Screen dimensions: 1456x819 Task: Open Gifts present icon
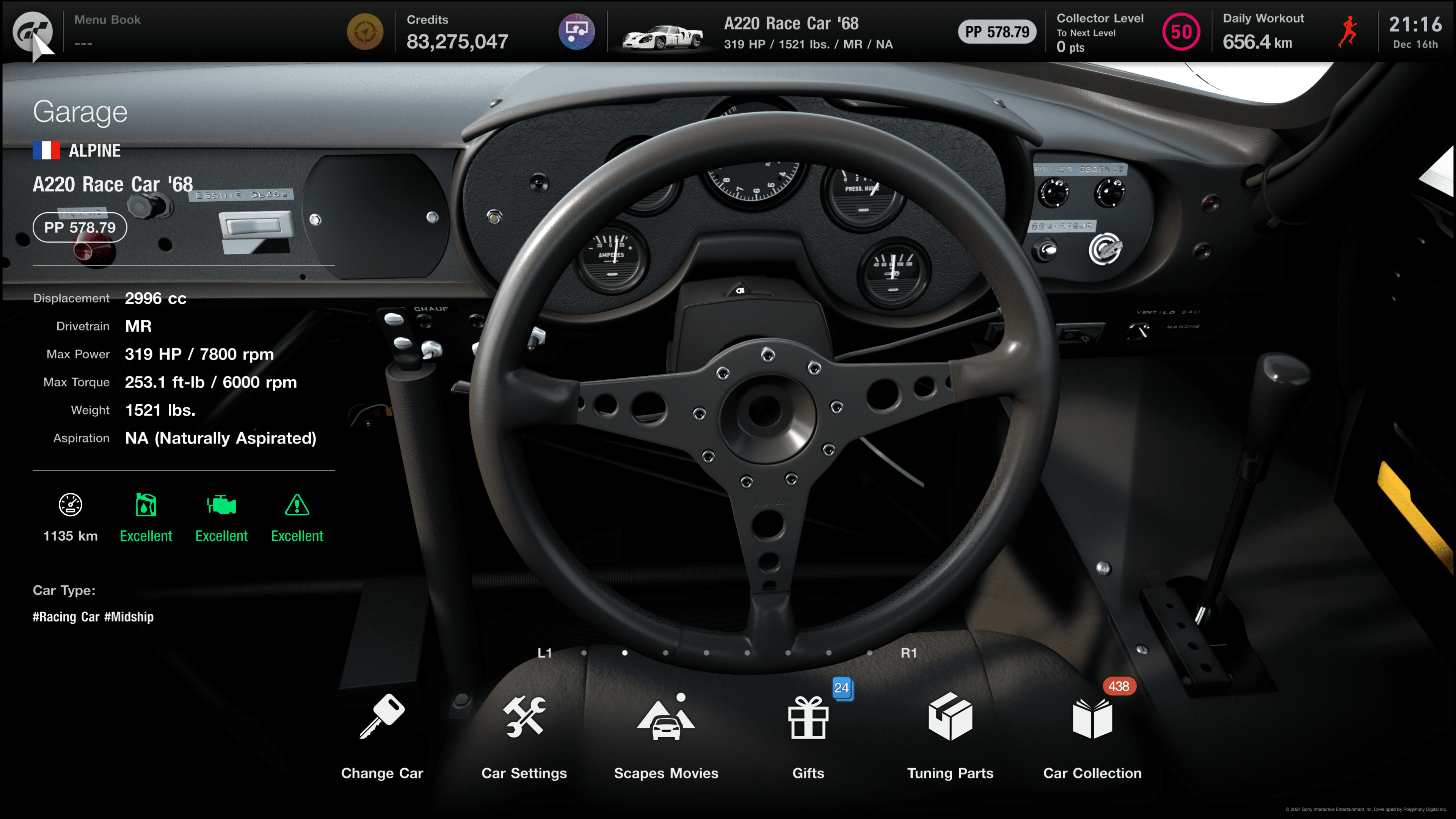pos(808,717)
